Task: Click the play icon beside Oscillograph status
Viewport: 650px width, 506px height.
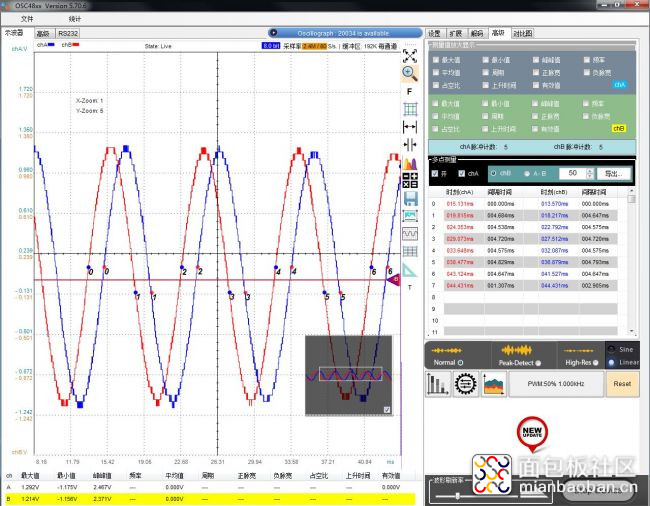Action: (273, 33)
